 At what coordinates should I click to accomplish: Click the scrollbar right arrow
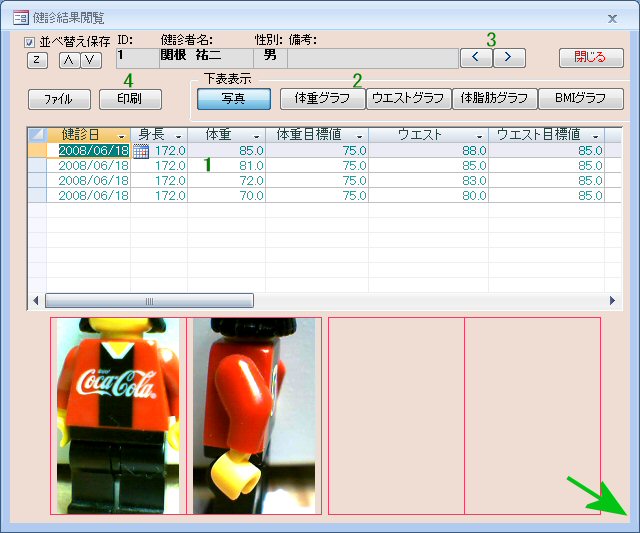[612, 301]
